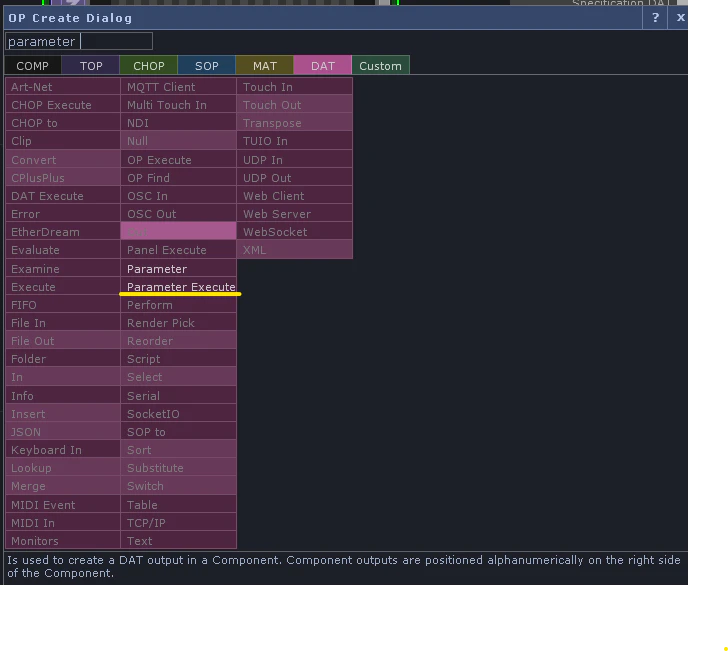Choose the Art-Net operator
Screen dimensions: 728x651
click(x=63, y=87)
